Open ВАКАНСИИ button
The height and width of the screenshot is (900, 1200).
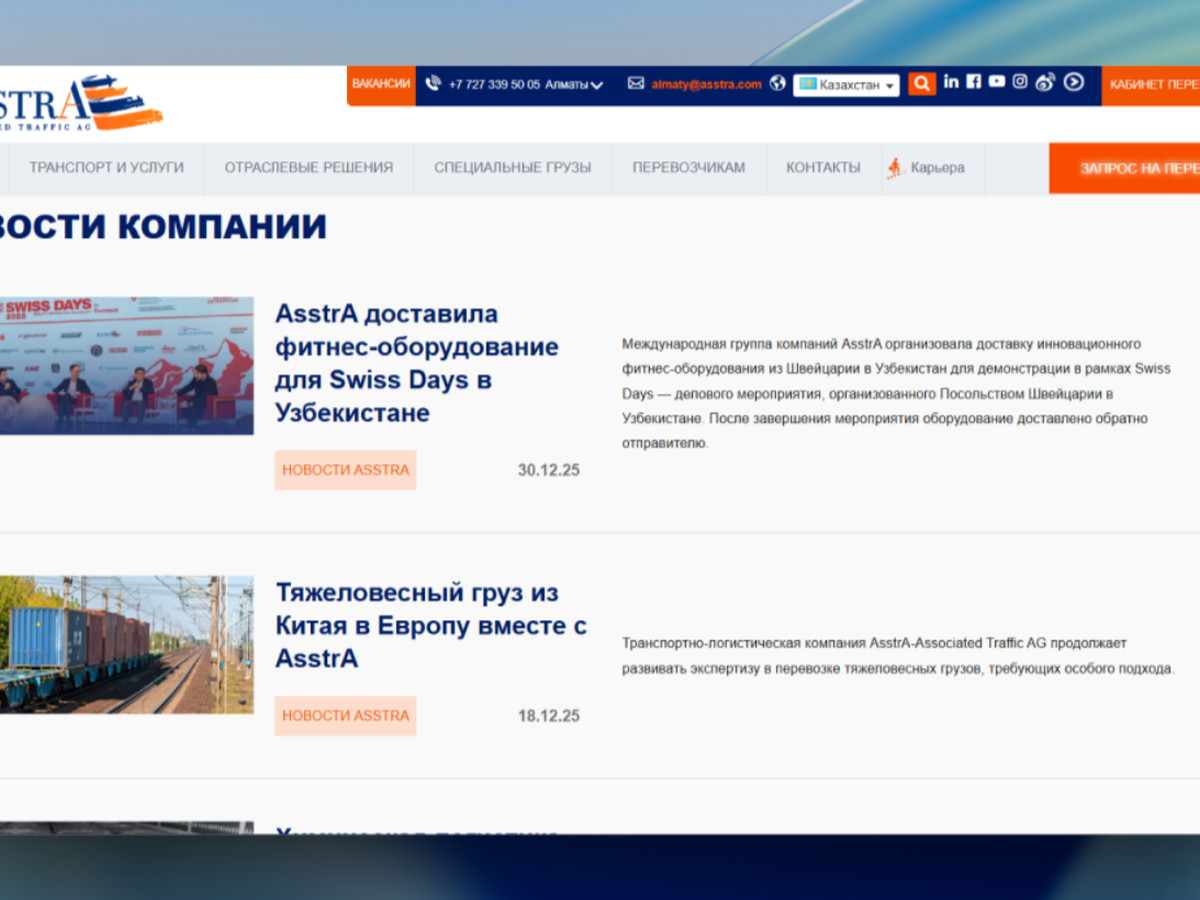[x=381, y=85]
